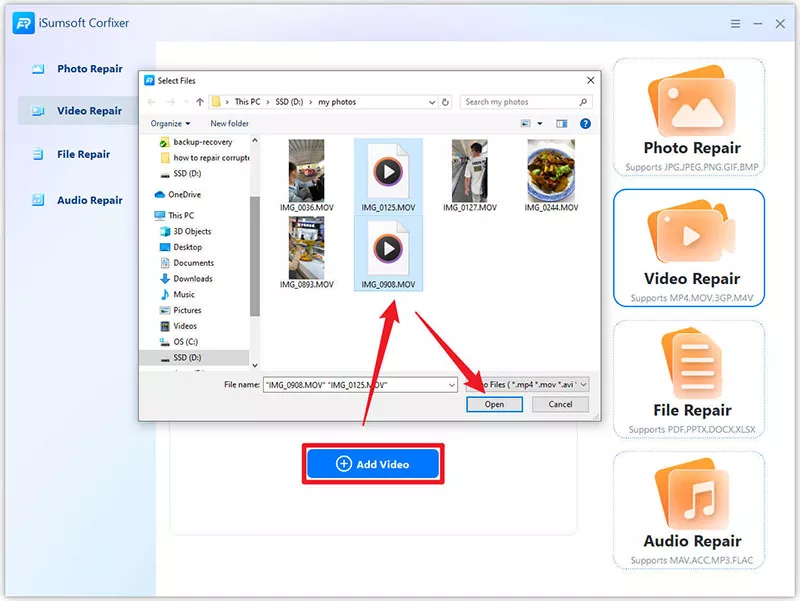Open the backup-recovery folder in tree
800x601 pixels.
pyautogui.click(x=203, y=142)
